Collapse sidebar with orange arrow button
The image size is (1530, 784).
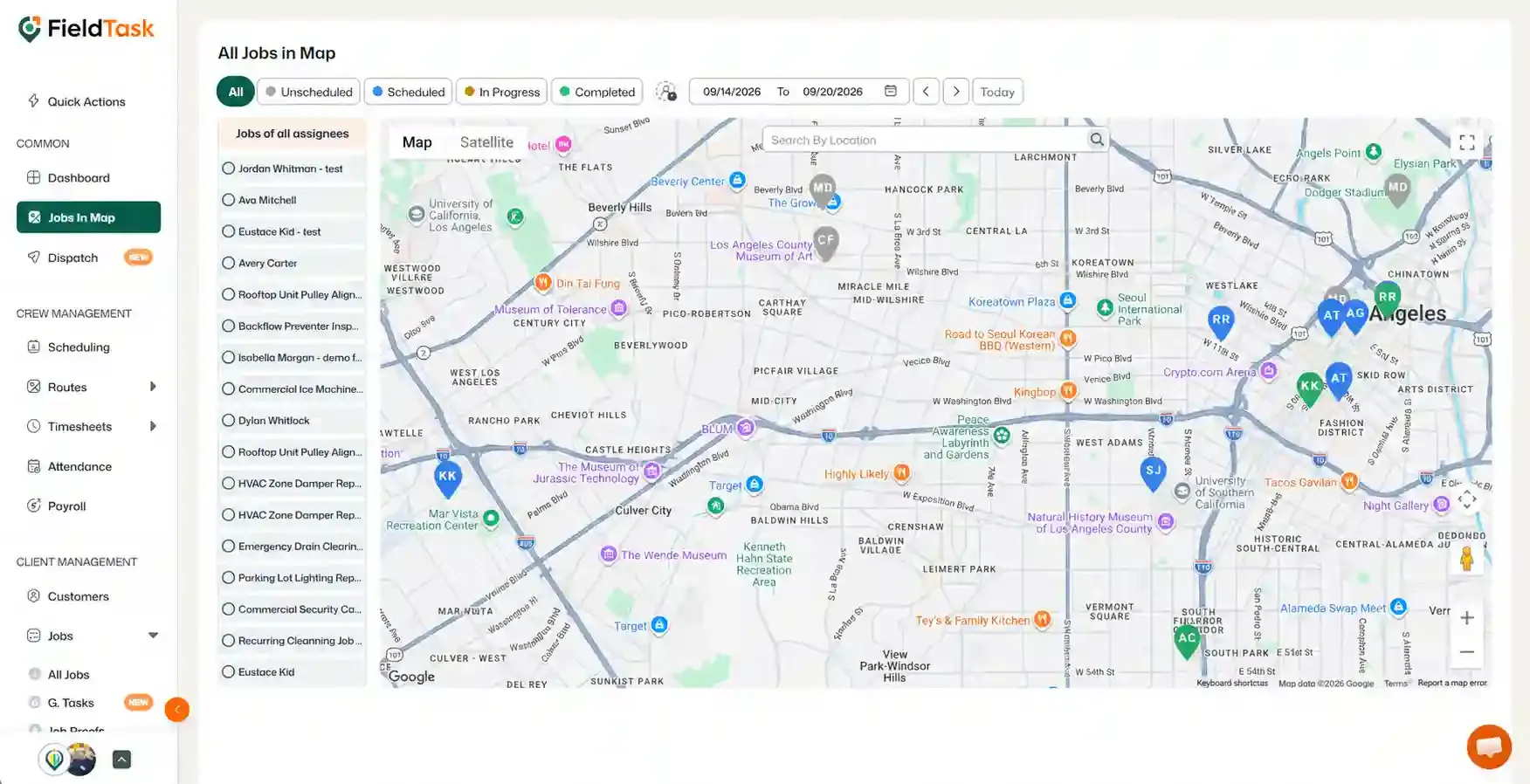pyautogui.click(x=176, y=710)
